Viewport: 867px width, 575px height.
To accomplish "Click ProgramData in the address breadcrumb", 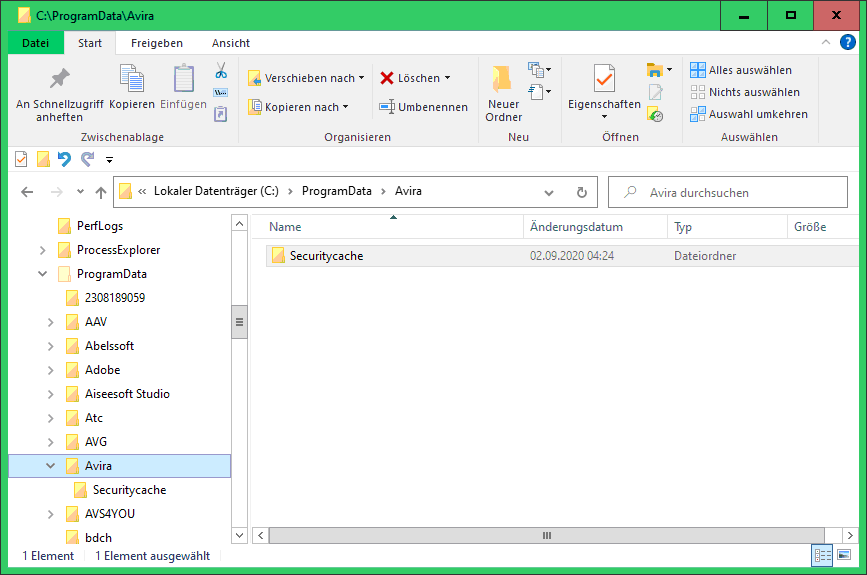I will coord(337,191).
